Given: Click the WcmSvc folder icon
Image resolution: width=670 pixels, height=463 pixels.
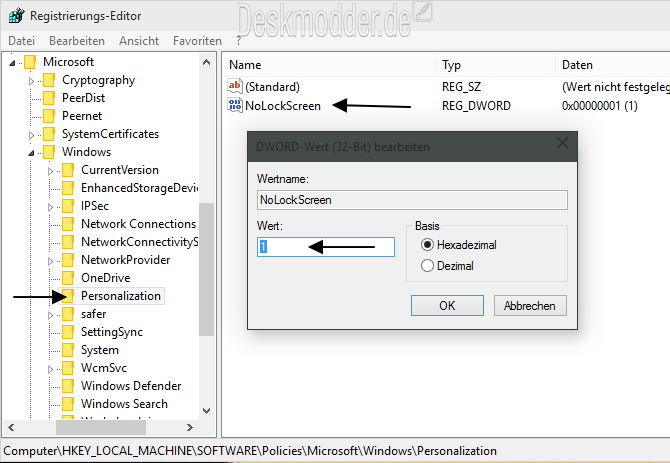Looking at the screenshot, I should (68, 368).
